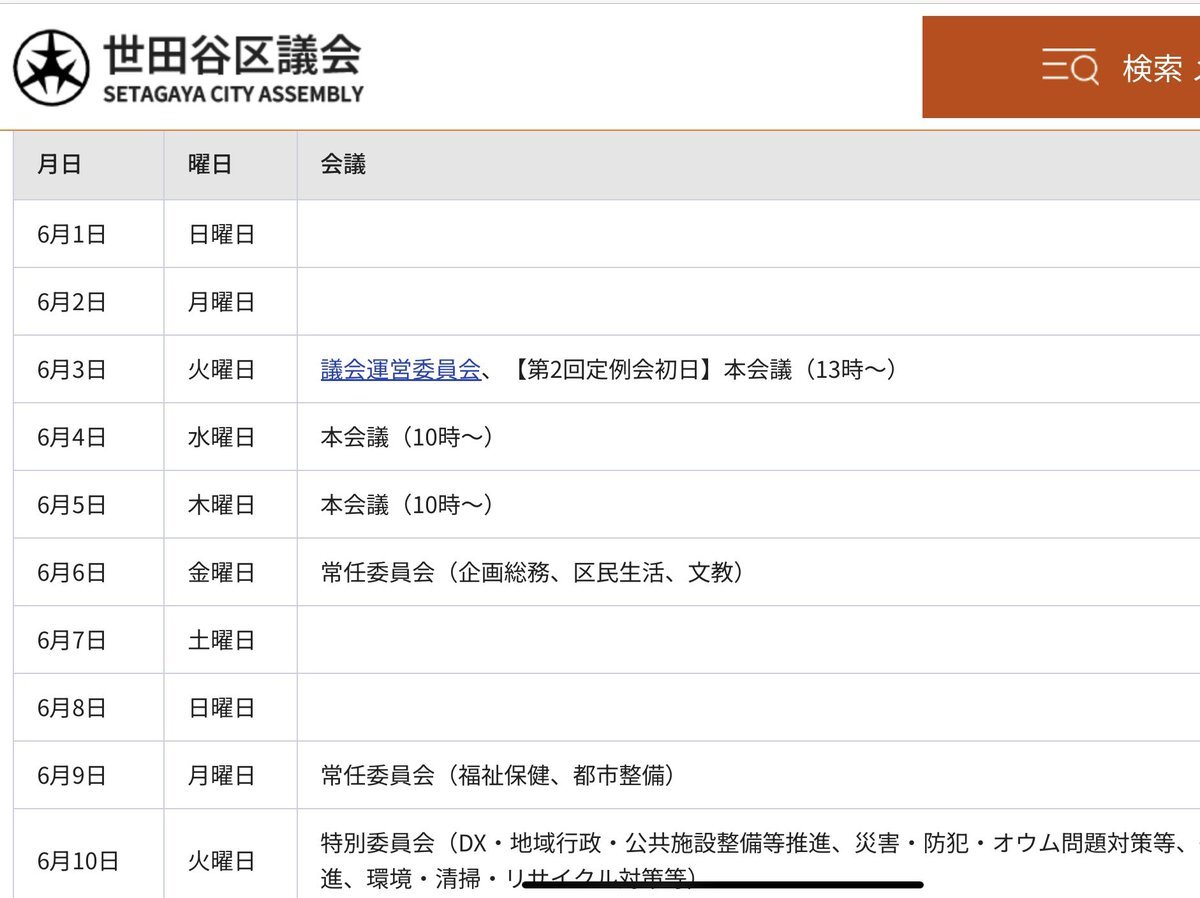Click 月曜日 in the 6月9日 row
The image size is (1200, 898).
(222, 775)
